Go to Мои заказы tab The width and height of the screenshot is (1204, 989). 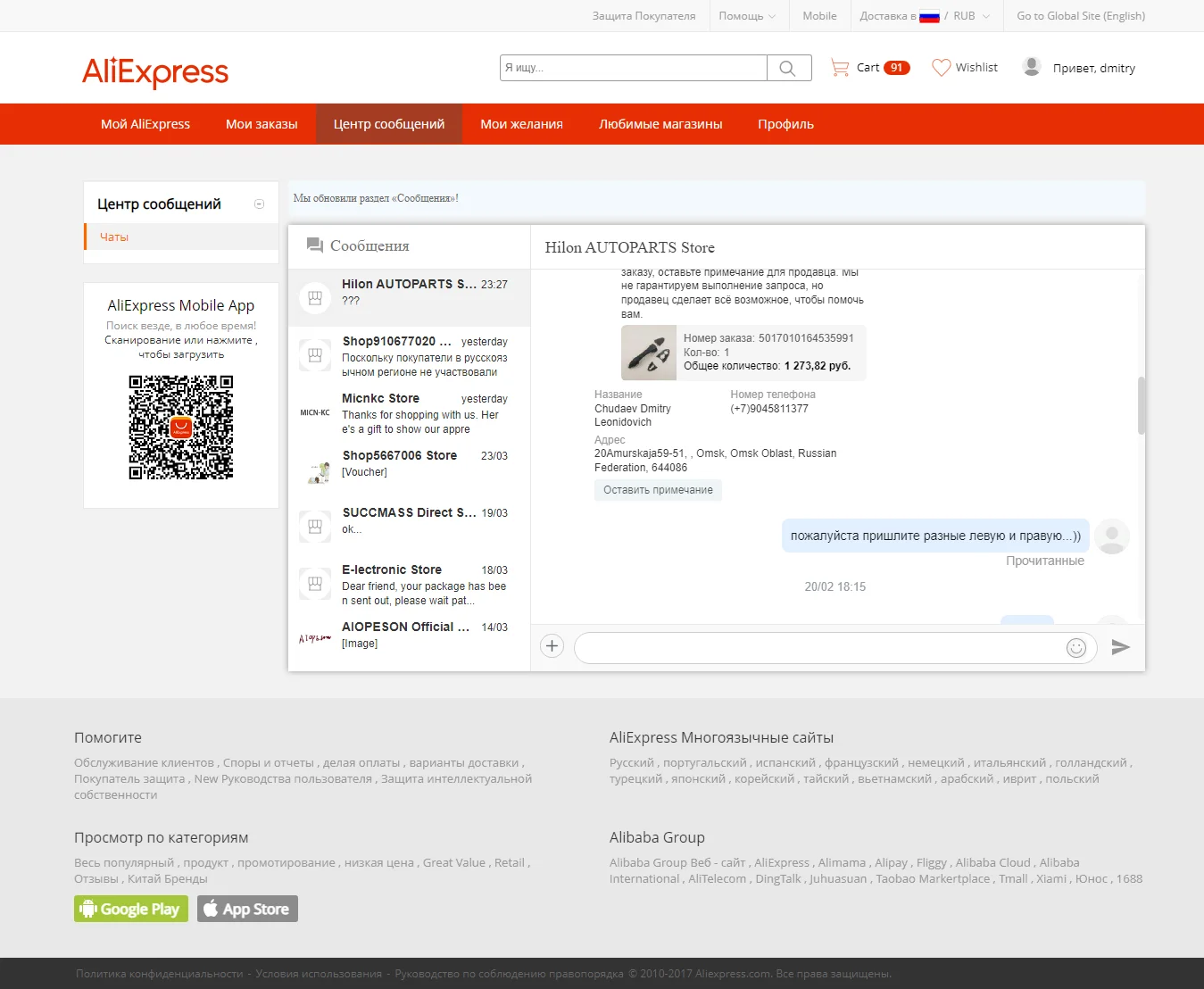(262, 124)
